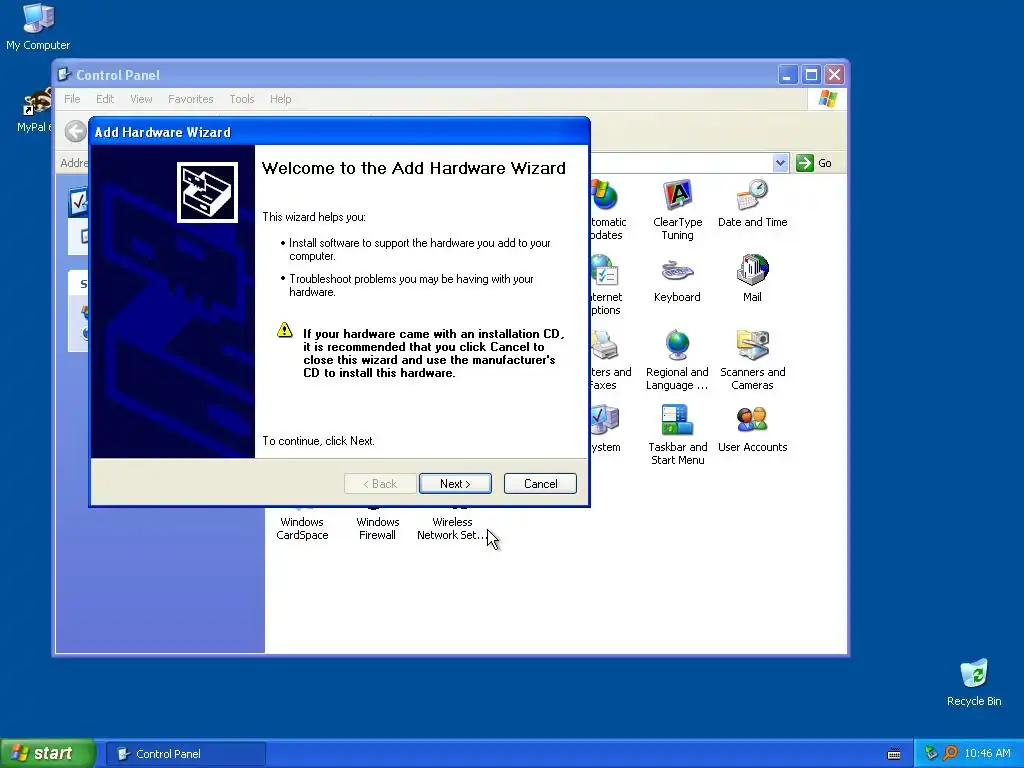The height and width of the screenshot is (768, 1024).
Task: Open Internet Options icon
Action: point(606,285)
